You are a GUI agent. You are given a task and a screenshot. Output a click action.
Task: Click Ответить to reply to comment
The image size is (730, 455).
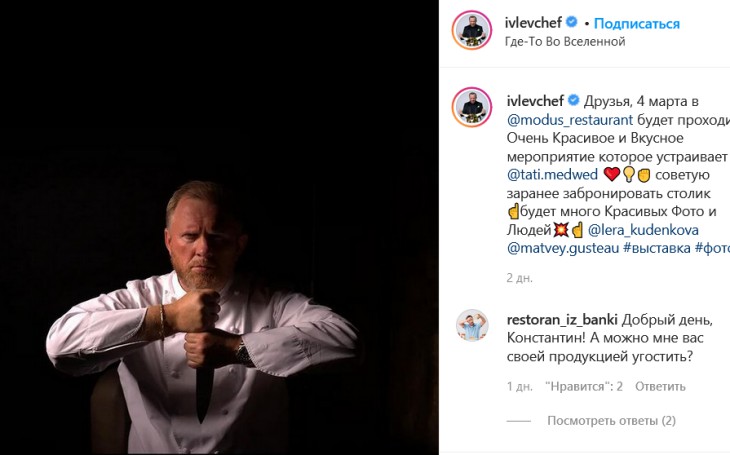coord(660,386)
